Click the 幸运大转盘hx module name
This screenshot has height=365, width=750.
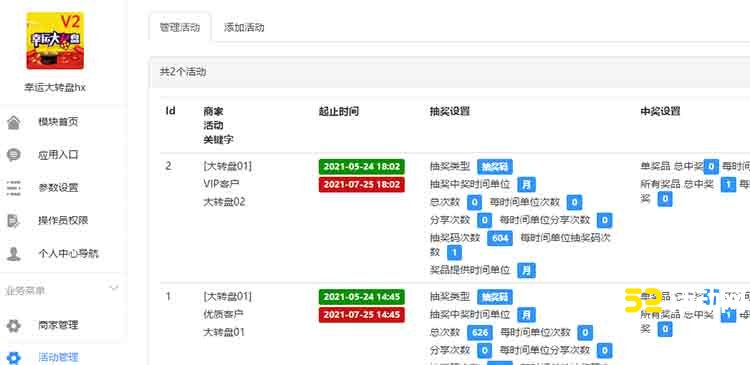pos(55,88)
